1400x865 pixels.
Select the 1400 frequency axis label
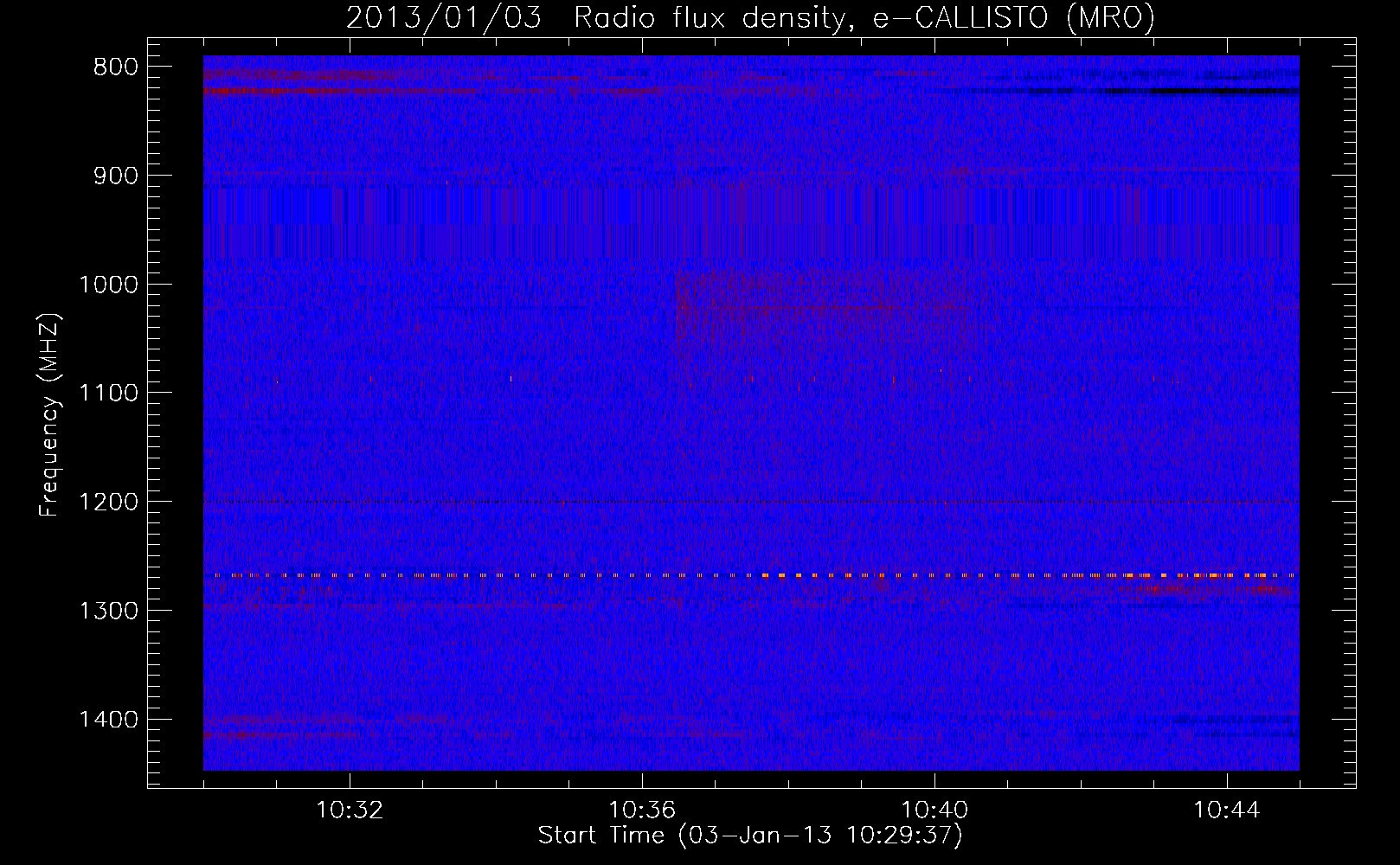pyautogui.click(x=108, y=720)
